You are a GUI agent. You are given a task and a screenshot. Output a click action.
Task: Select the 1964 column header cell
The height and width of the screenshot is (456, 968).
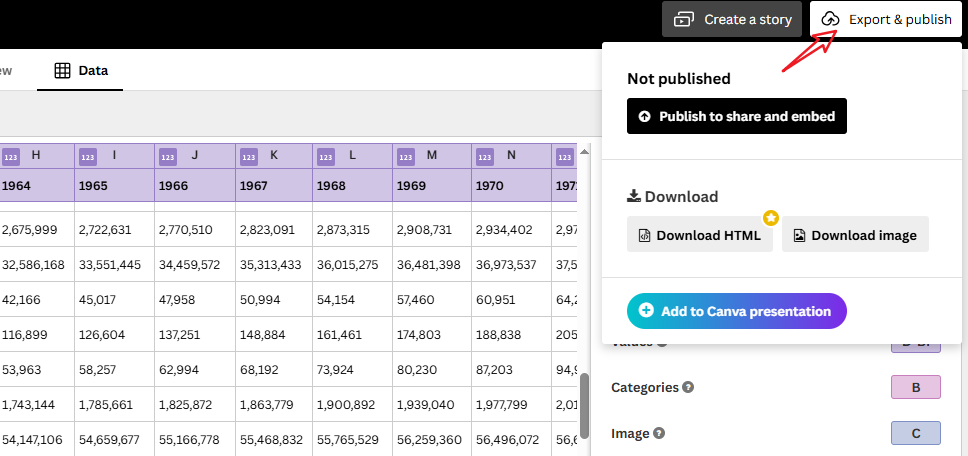coord(36,185)
